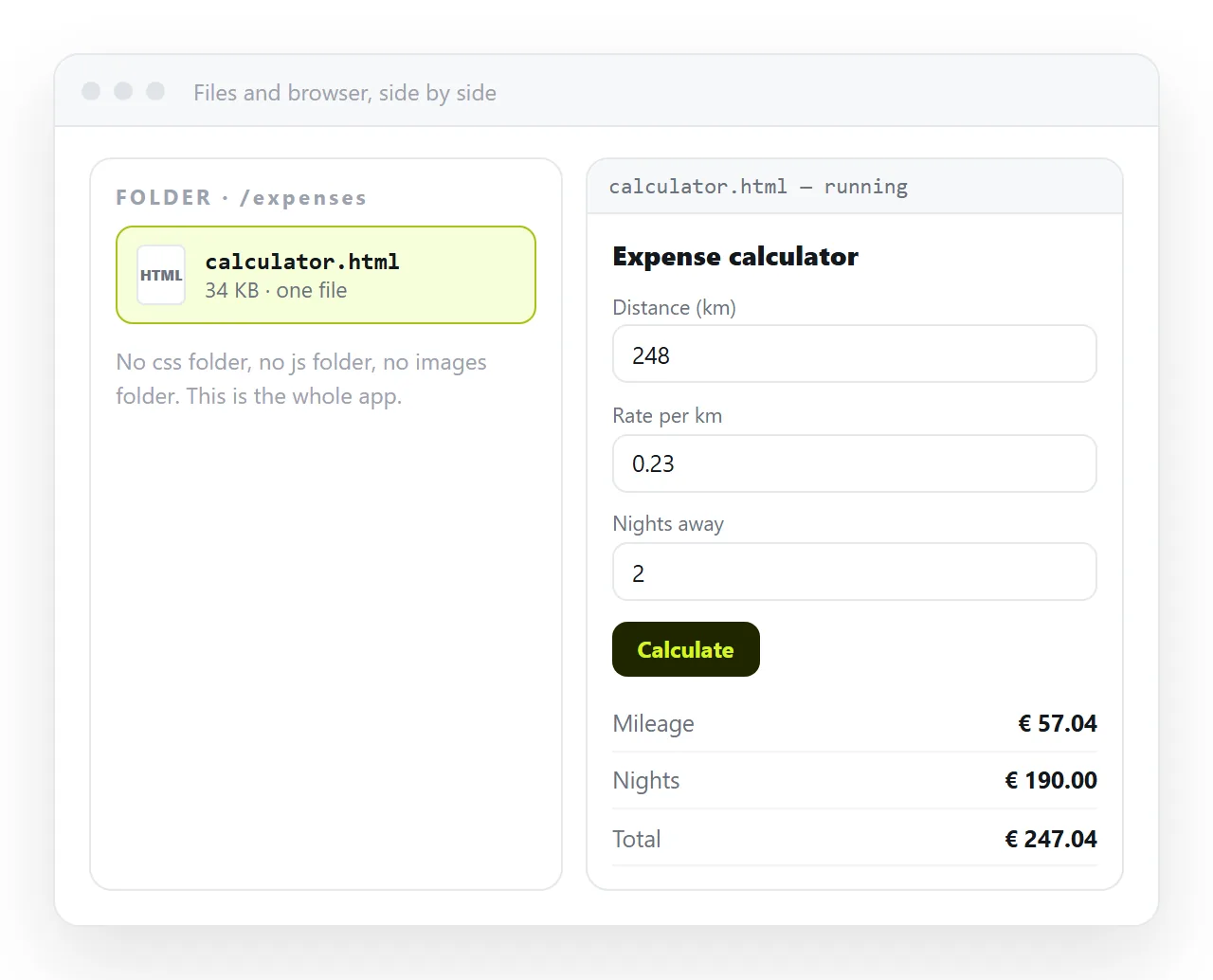Click the "Mileage" result label
This screenshot has width=1213, height=980.
pos(653,724)
